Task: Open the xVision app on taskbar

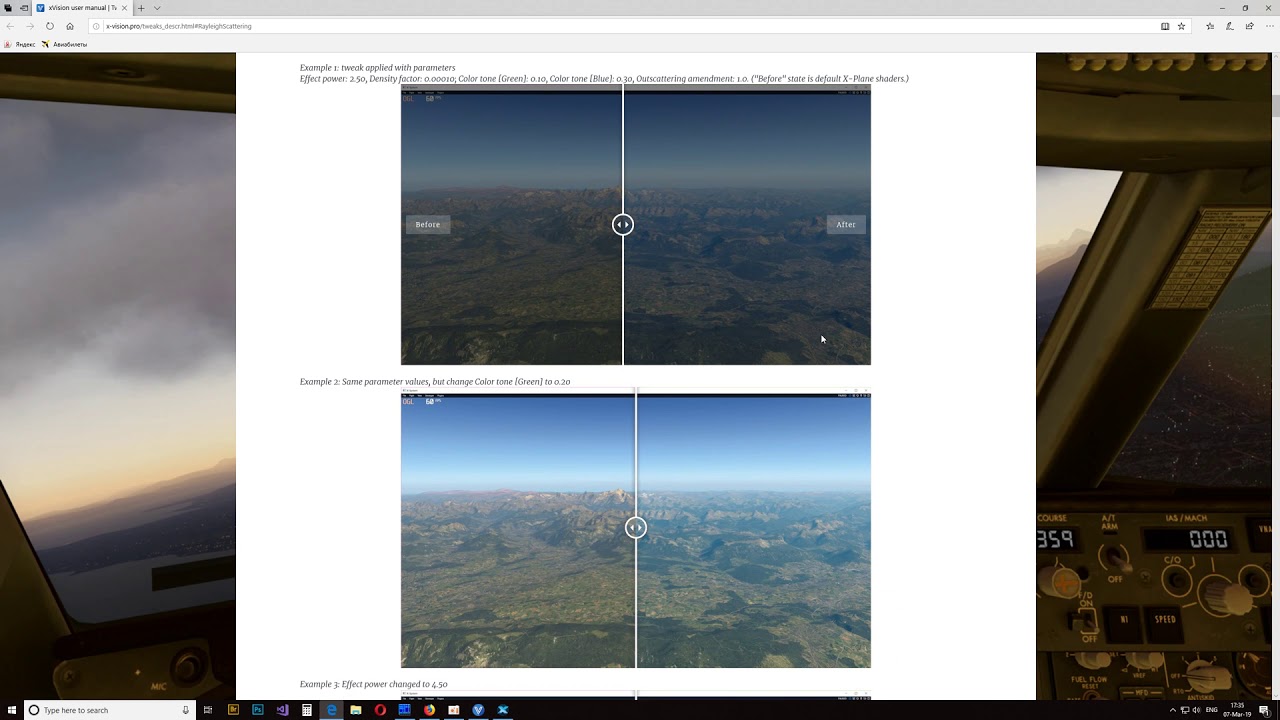Action: tap(478, 710)
